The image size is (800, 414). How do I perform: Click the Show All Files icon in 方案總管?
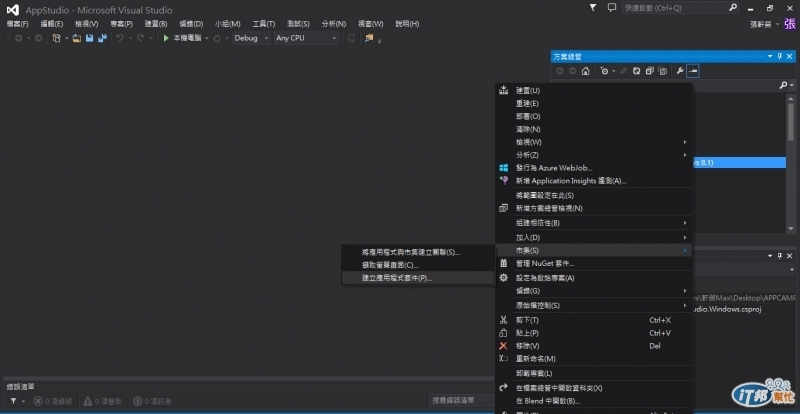(663, 71)
